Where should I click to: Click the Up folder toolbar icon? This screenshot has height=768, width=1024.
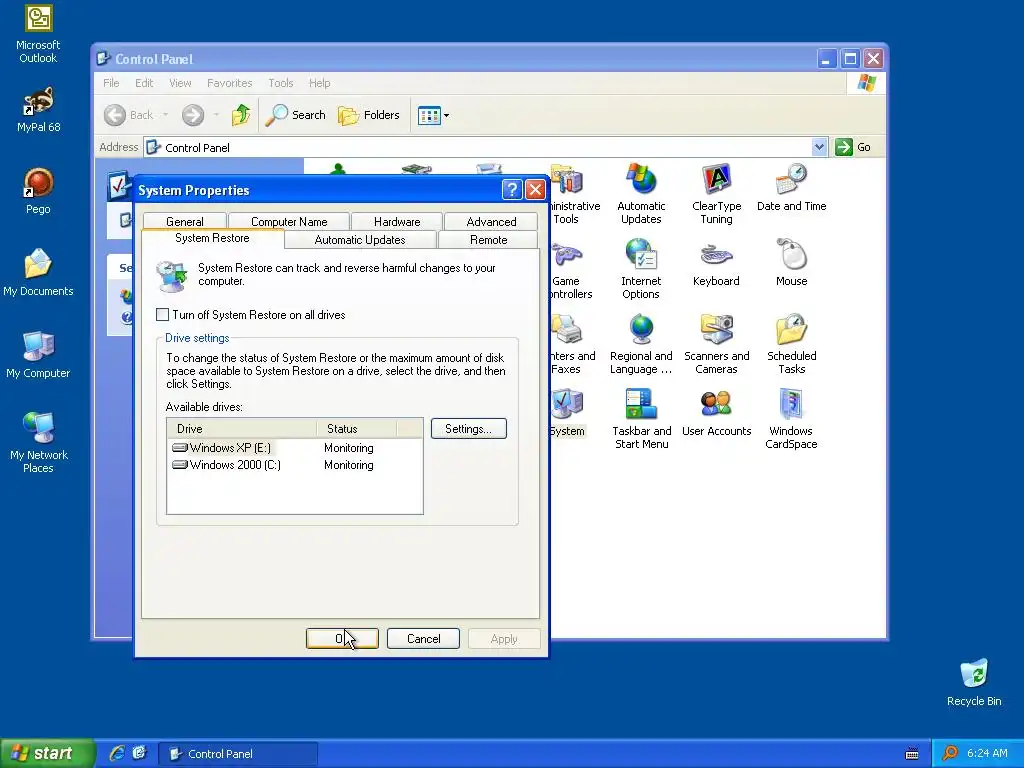[x=241, y=115]
